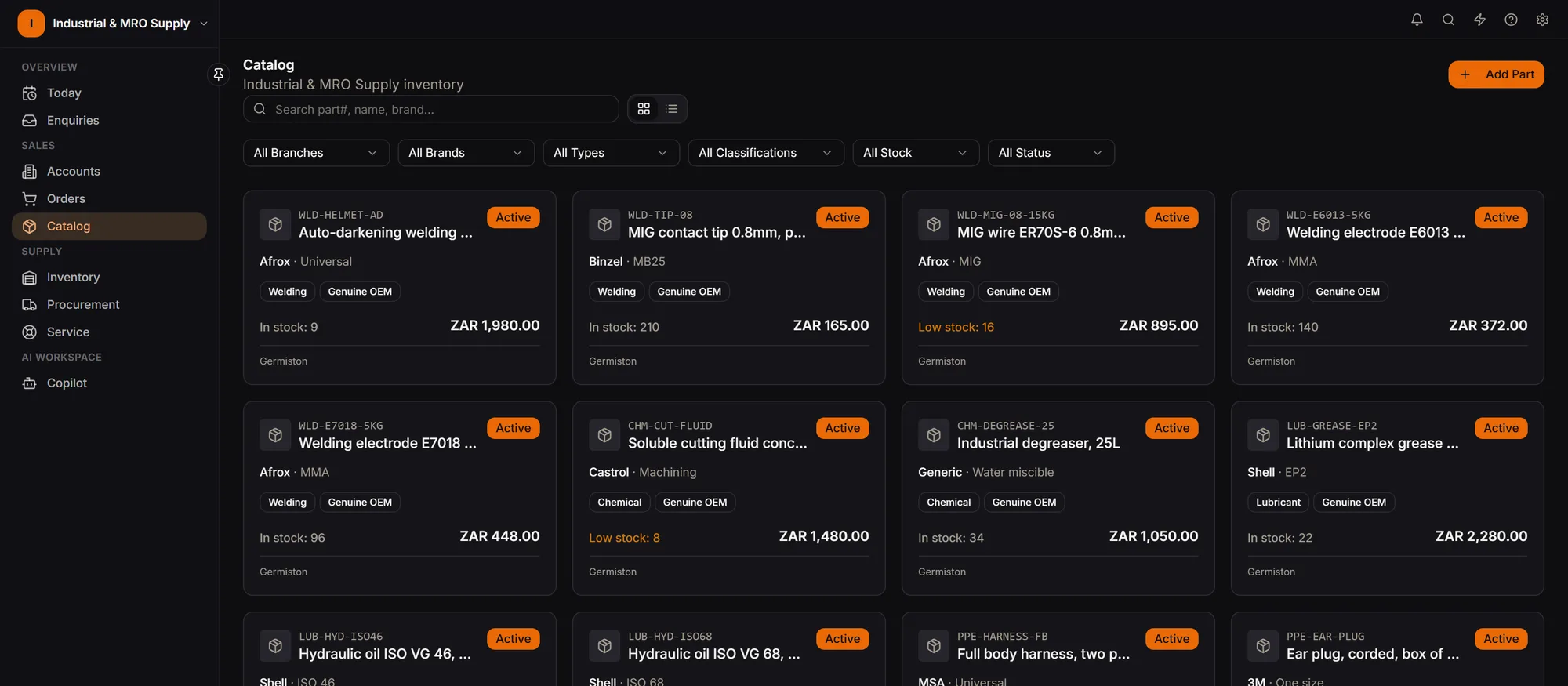Open the Industrial & MRO Supply workspace switcher
The height and width of the screenshot is (686, 1568).
[x=113, y=24]
